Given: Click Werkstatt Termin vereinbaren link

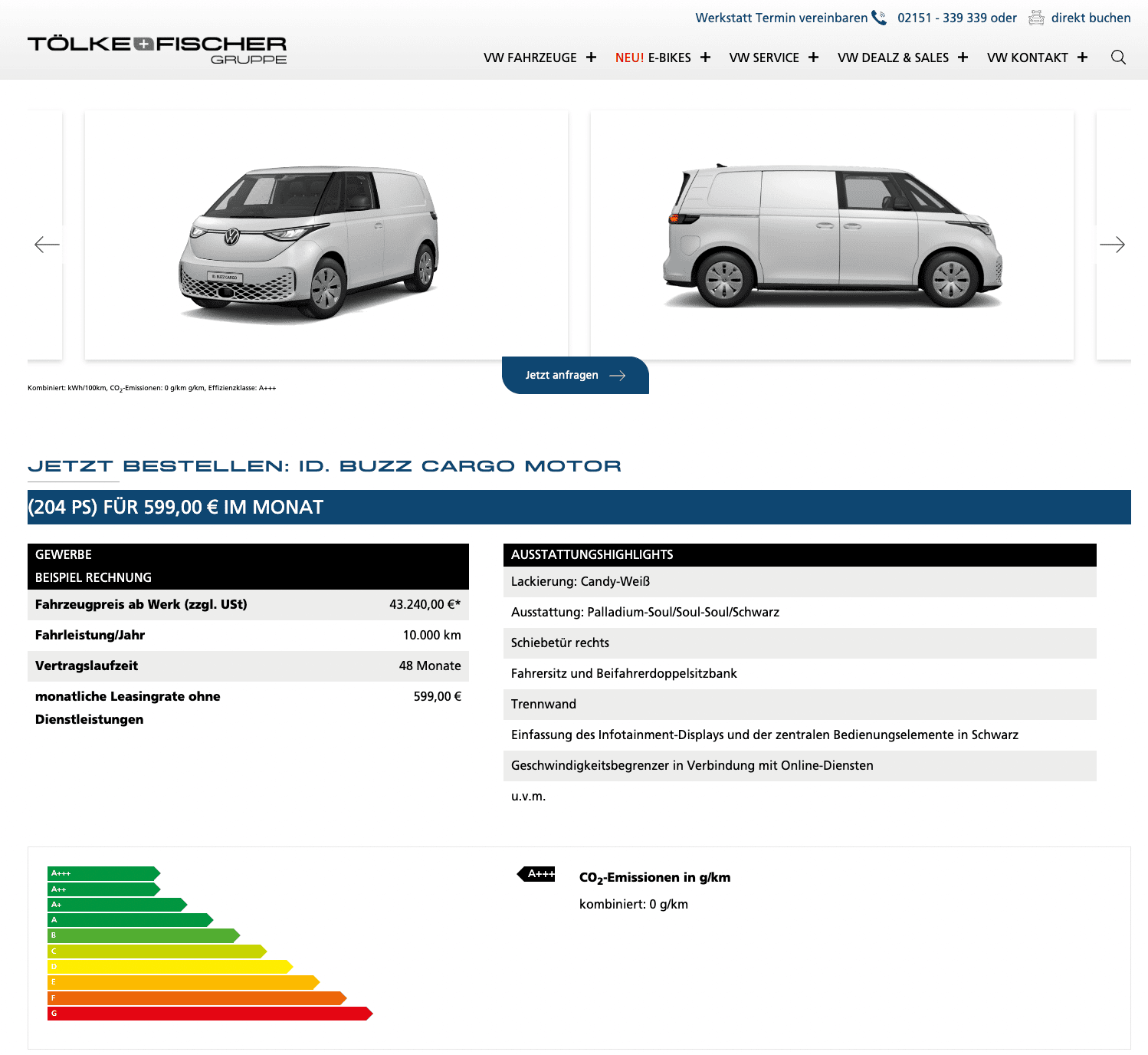Looking at the screenshot, I should pyautogui.click(x=782, y=18).
